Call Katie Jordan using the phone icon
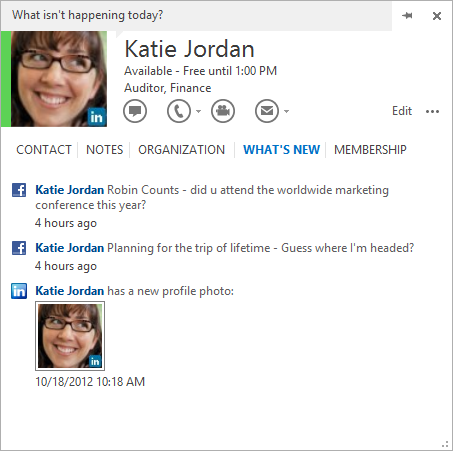Image resolution: width=453 pixels, height=451 pixels. click(x=179, y=111)
